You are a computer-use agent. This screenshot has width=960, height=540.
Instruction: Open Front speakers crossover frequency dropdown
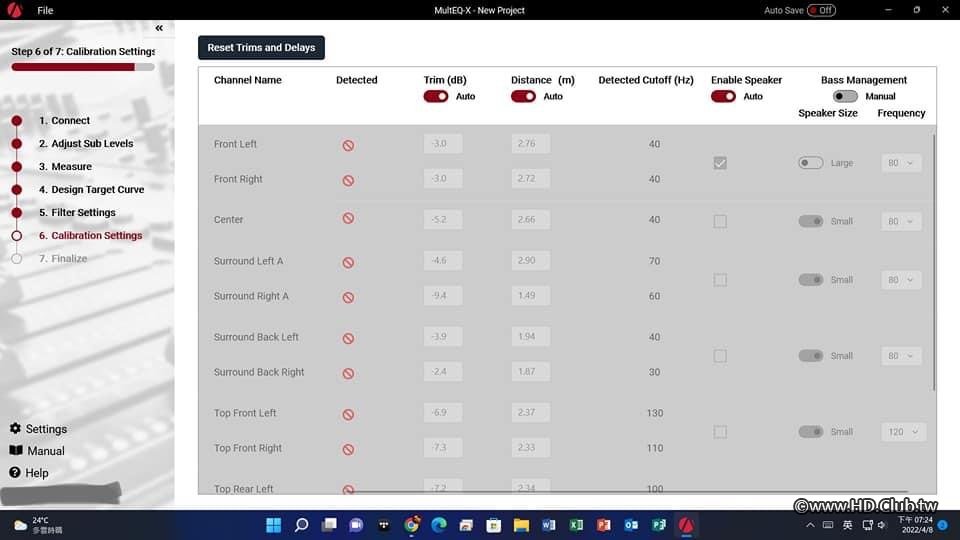pos(901,163)
